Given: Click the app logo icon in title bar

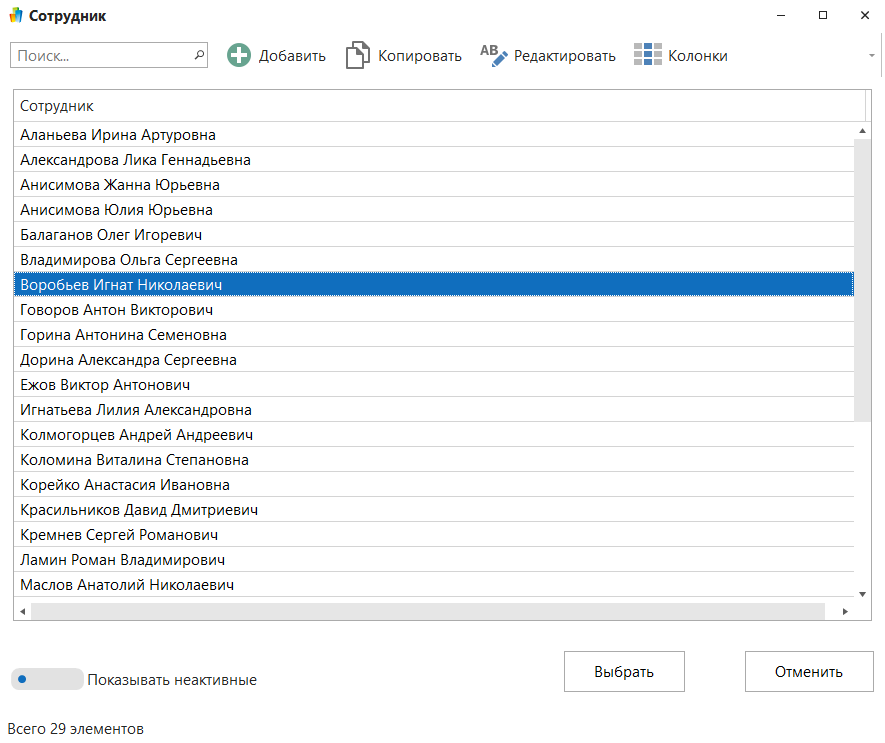Looking at the screenshot, I should click(15, 16).
